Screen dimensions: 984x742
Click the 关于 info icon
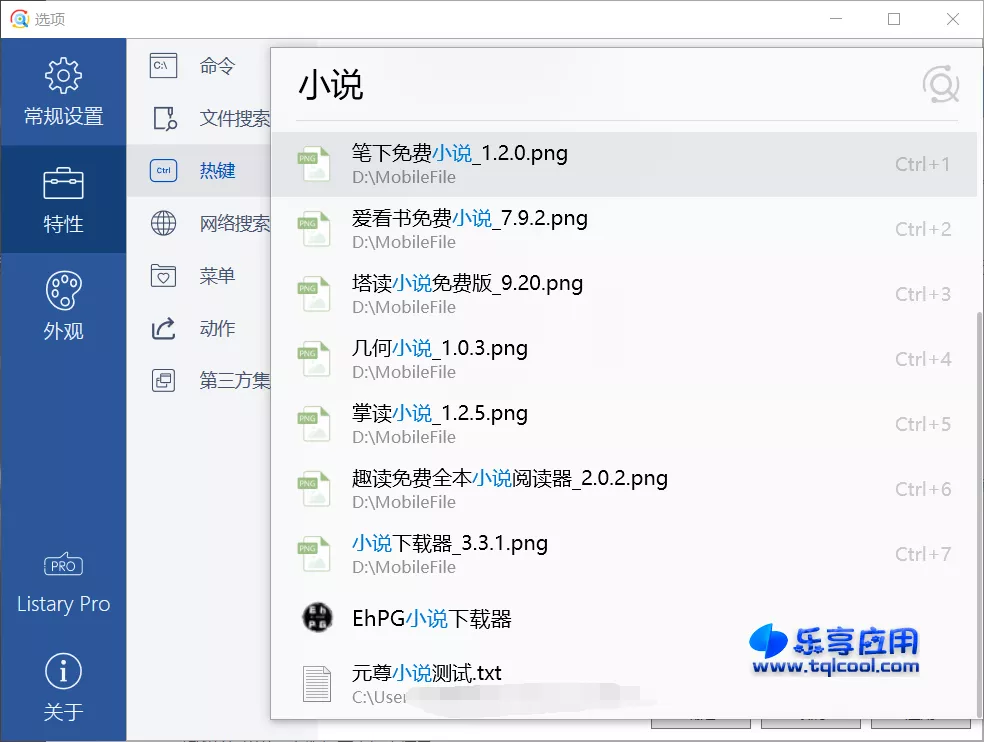pos(63,671)
